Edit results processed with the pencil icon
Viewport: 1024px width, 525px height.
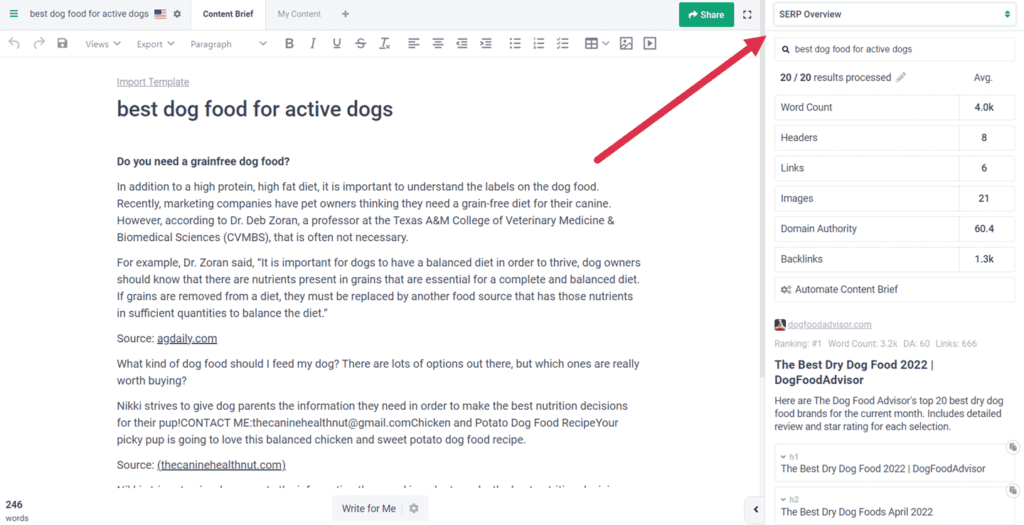pos(901,77)
